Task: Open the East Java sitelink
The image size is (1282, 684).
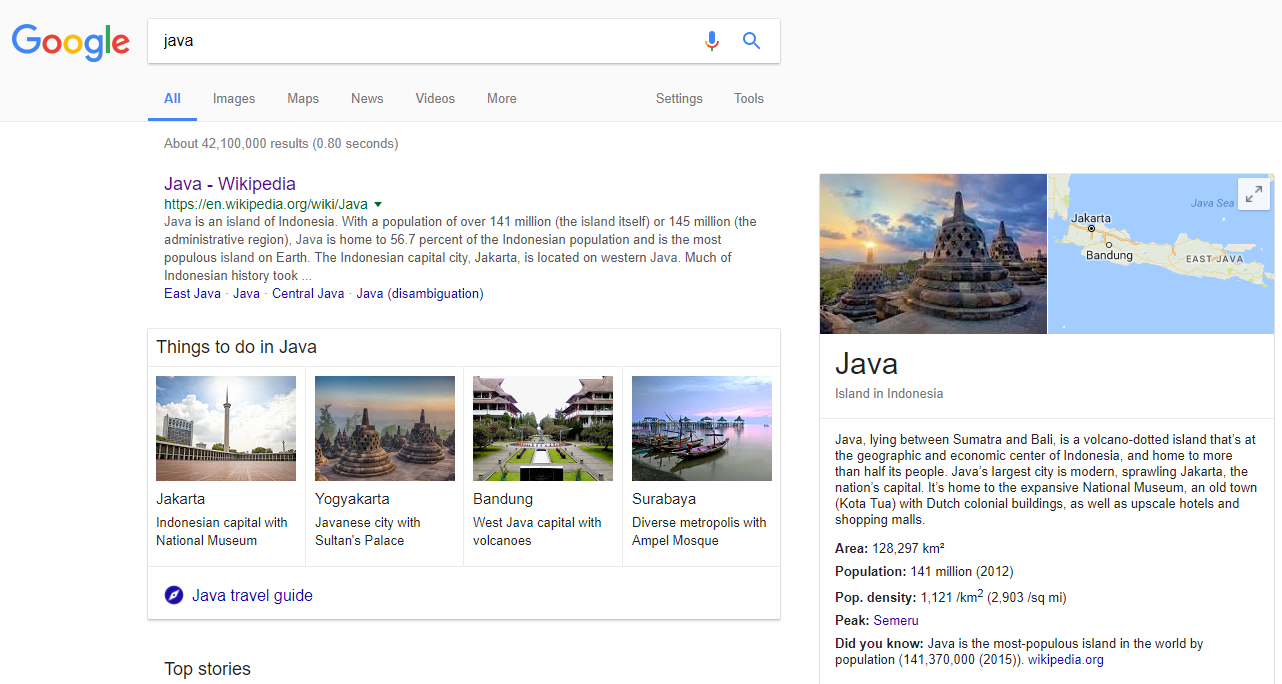Action: [x=192, y=294]
